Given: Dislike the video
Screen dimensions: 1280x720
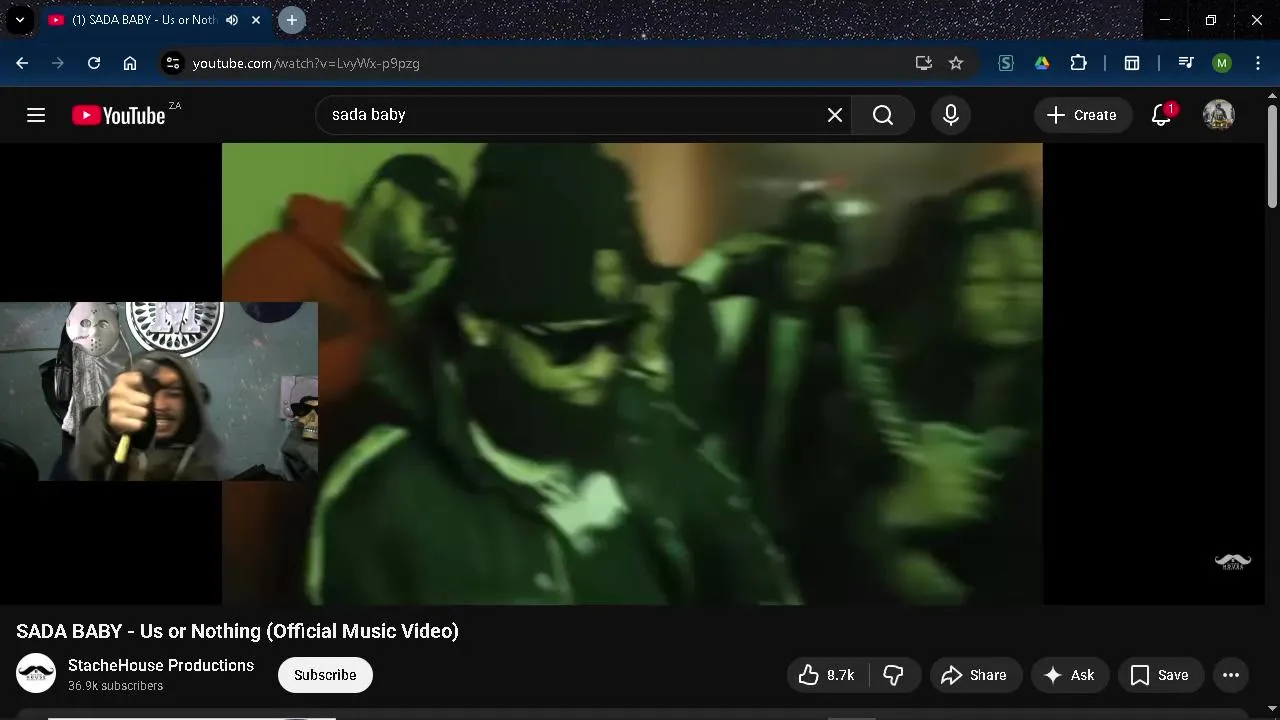Looking at the screenshot, I should (x=894, y=675).
